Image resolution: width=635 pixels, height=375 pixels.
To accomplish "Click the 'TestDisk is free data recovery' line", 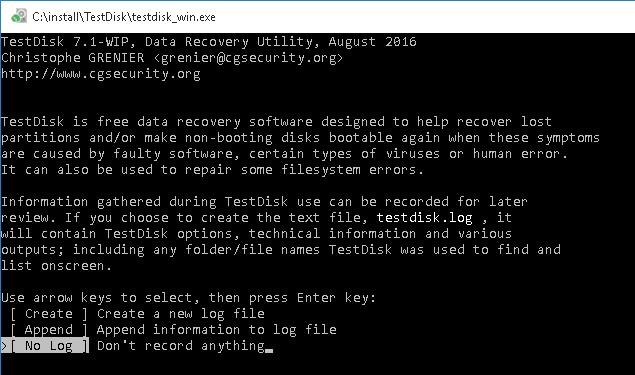I will pos(276,121).
